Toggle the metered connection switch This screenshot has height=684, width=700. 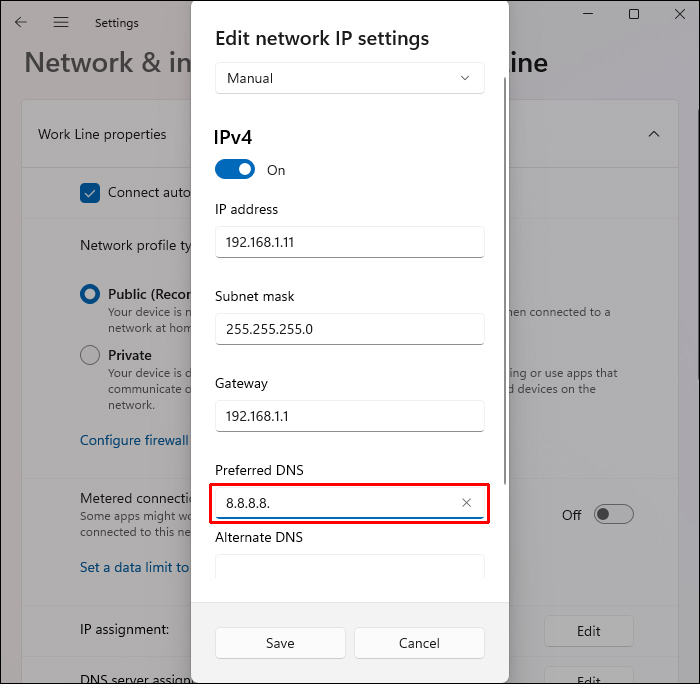pos(614,515)
